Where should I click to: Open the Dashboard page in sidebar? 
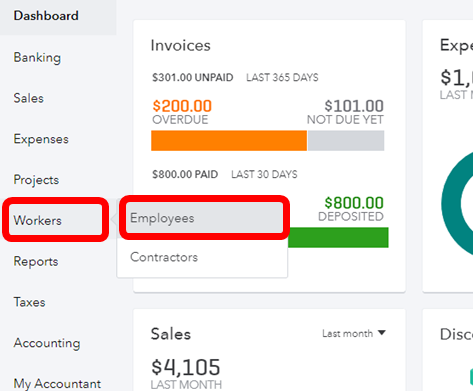click(x=46, y=16)
